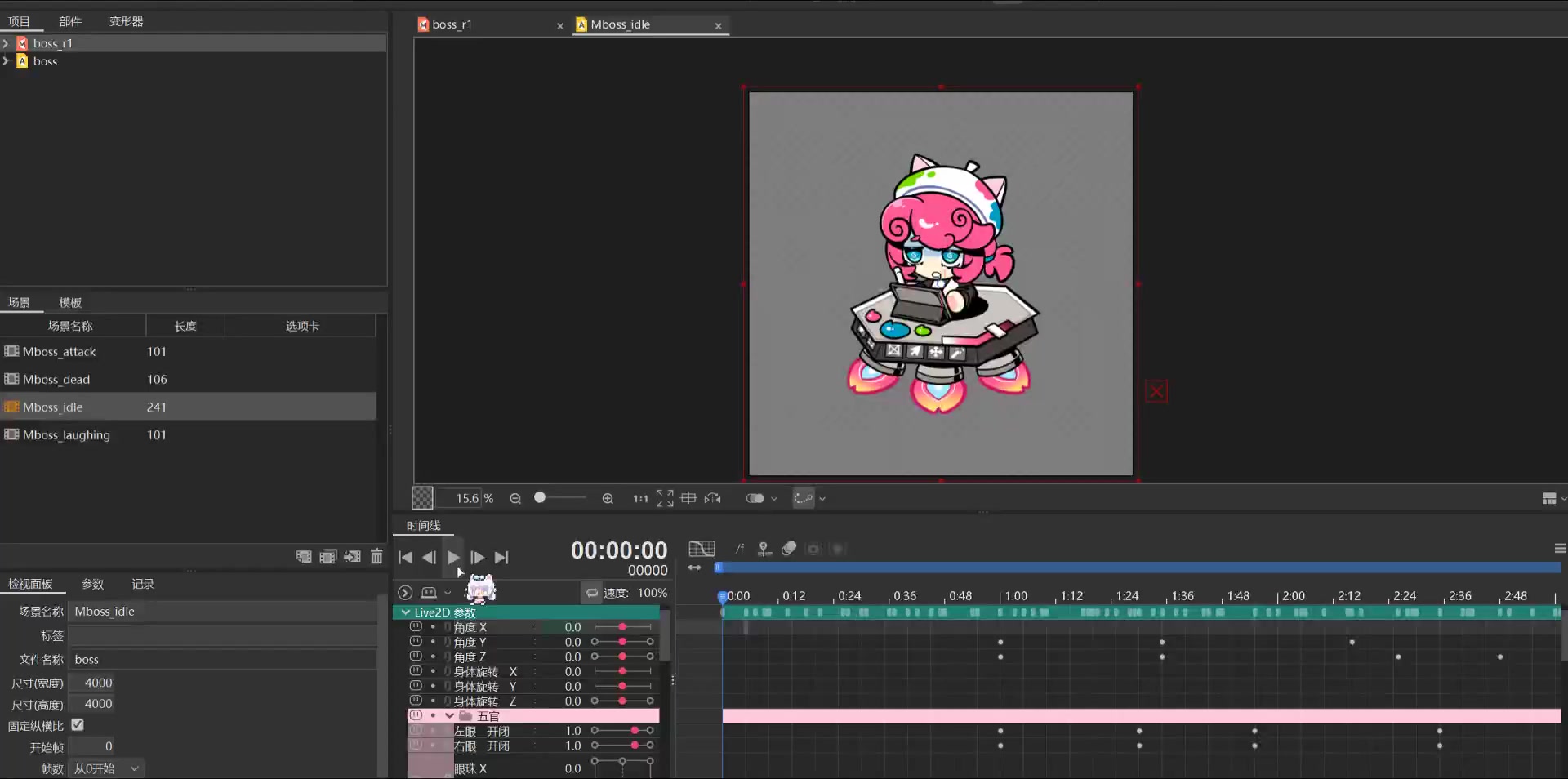Screen dimensions: 1568x779
Task: Select the Mboss_attack scene
Action: coord(60,352)
